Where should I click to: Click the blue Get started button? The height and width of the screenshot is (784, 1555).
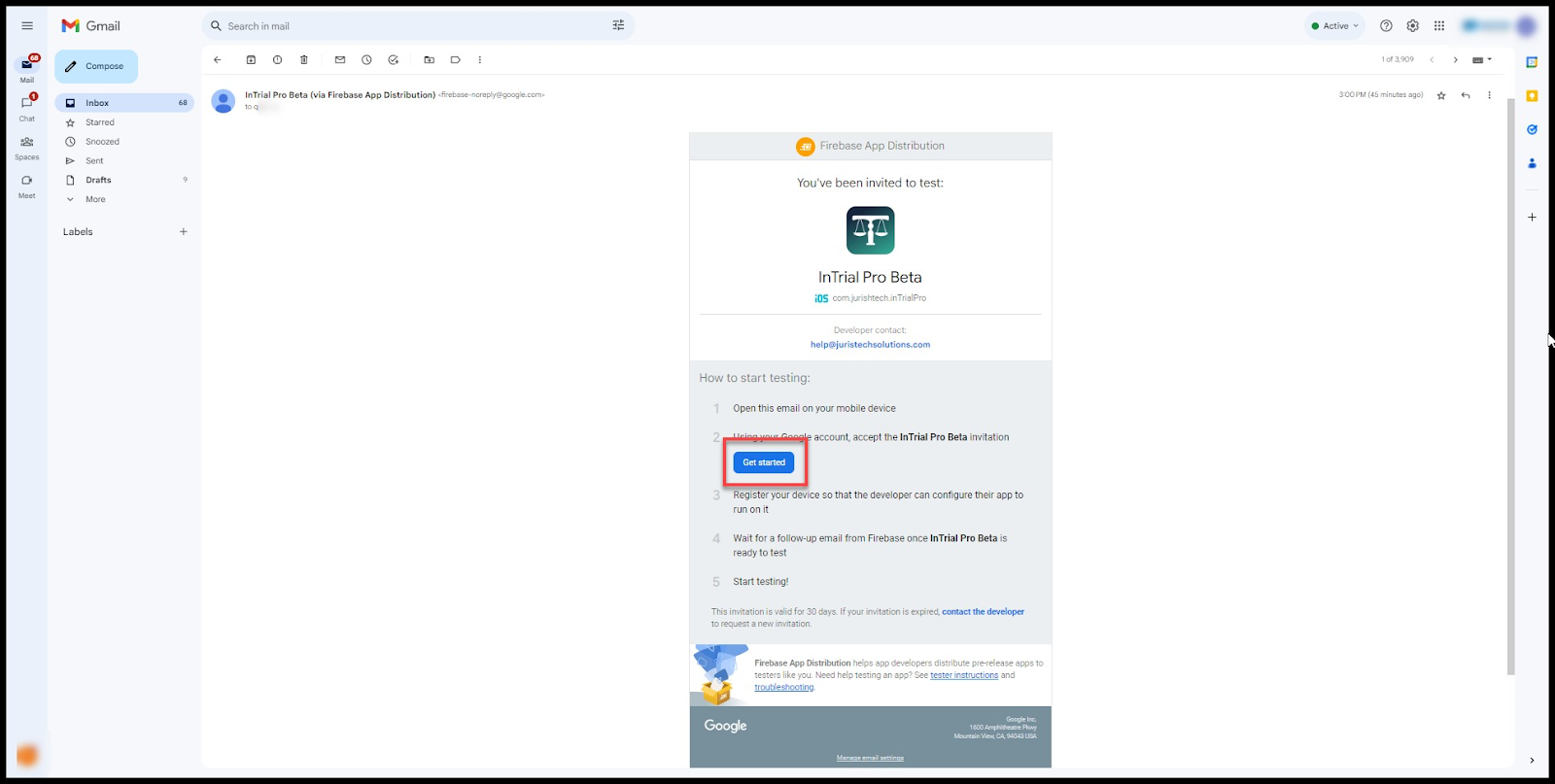764,462
